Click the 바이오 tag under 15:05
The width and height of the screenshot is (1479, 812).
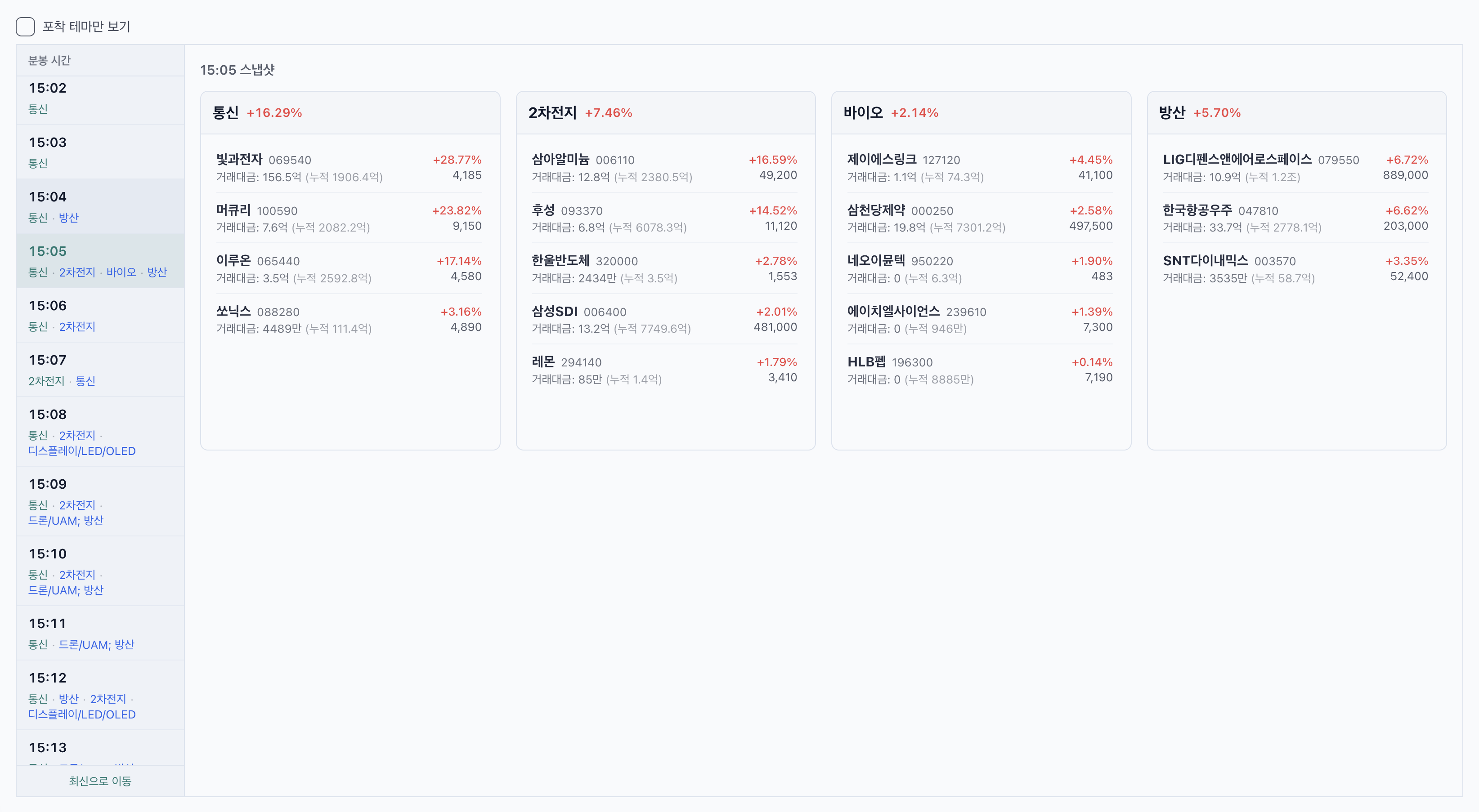[x=121, y=272]
